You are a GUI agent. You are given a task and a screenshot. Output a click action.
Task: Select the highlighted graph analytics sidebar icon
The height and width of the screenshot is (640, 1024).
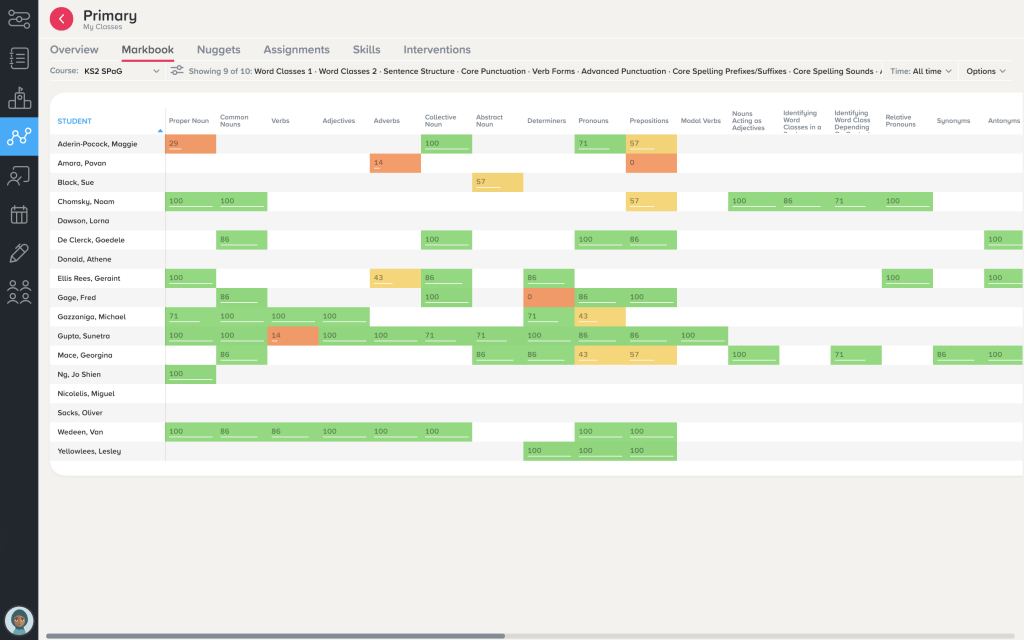click(x=19, y=137)
